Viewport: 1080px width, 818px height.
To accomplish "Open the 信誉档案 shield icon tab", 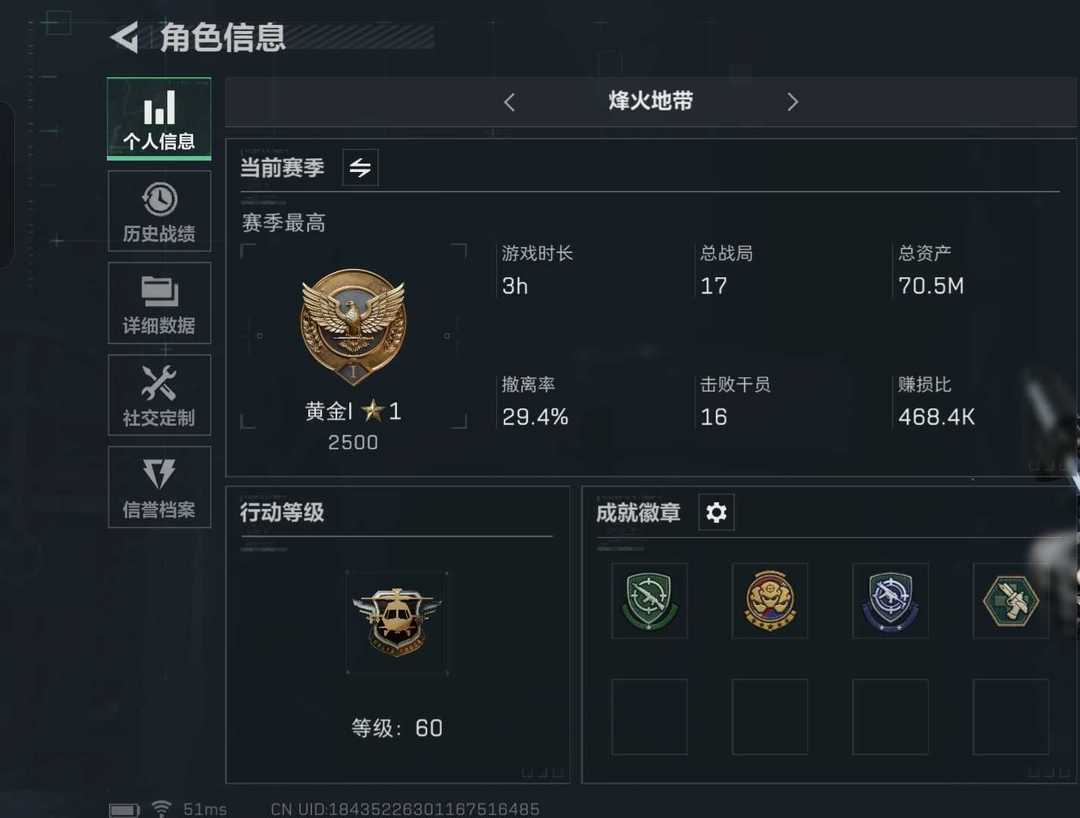I will click(159, 487).
